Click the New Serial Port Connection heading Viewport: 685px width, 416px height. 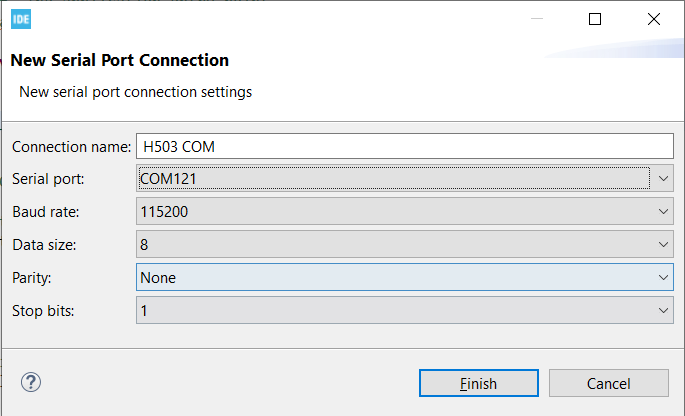click(120, 60)
